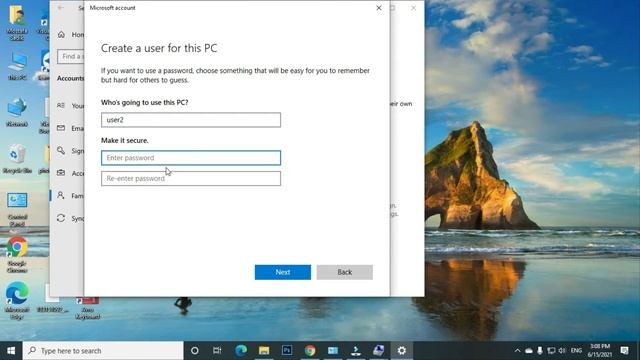Select the Network desktop icon

[x=17, y=112]
